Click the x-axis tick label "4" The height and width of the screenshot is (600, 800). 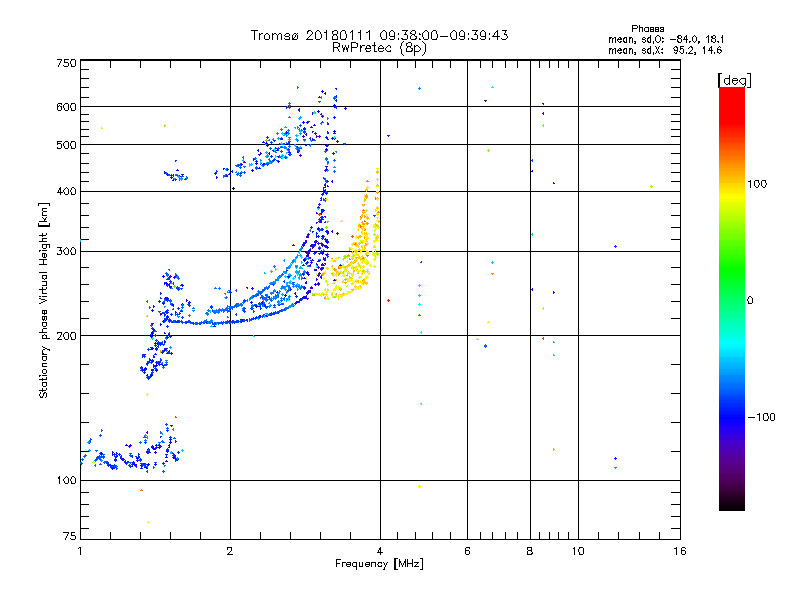(x=380, y=551)
